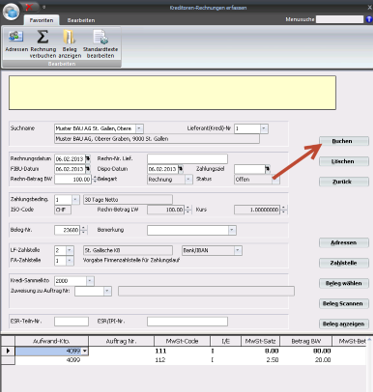Click the ESR-Teiln-Nr. input field

click(71, 321)
